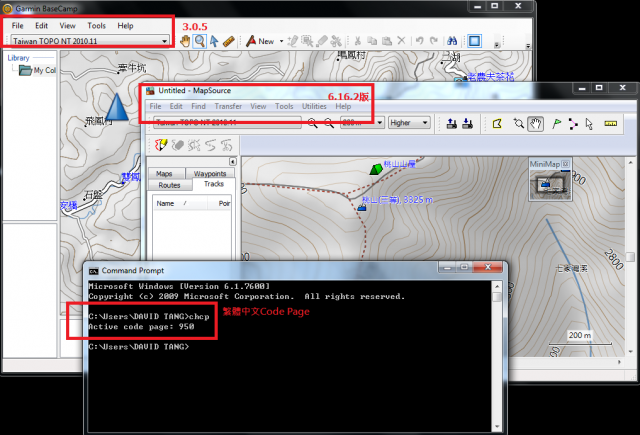Click the Copy icon in BaseCamp toolbar
The height and width of the screenshot is (435, 640).
(372, 41)
